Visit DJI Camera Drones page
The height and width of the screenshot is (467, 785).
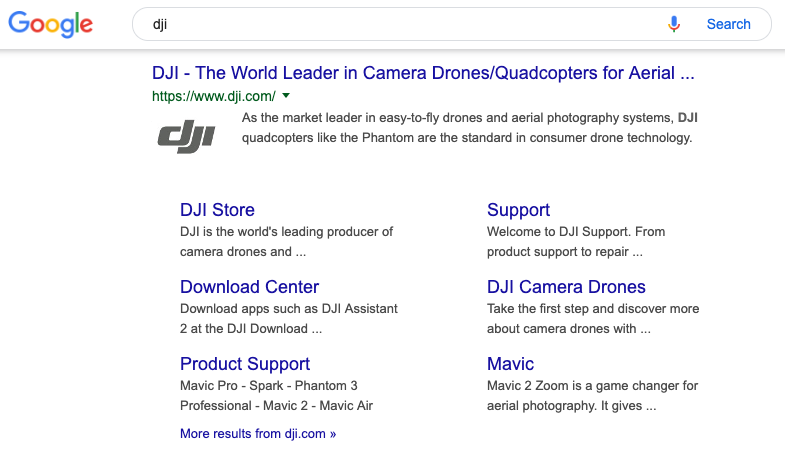click(x=566, y=287)
